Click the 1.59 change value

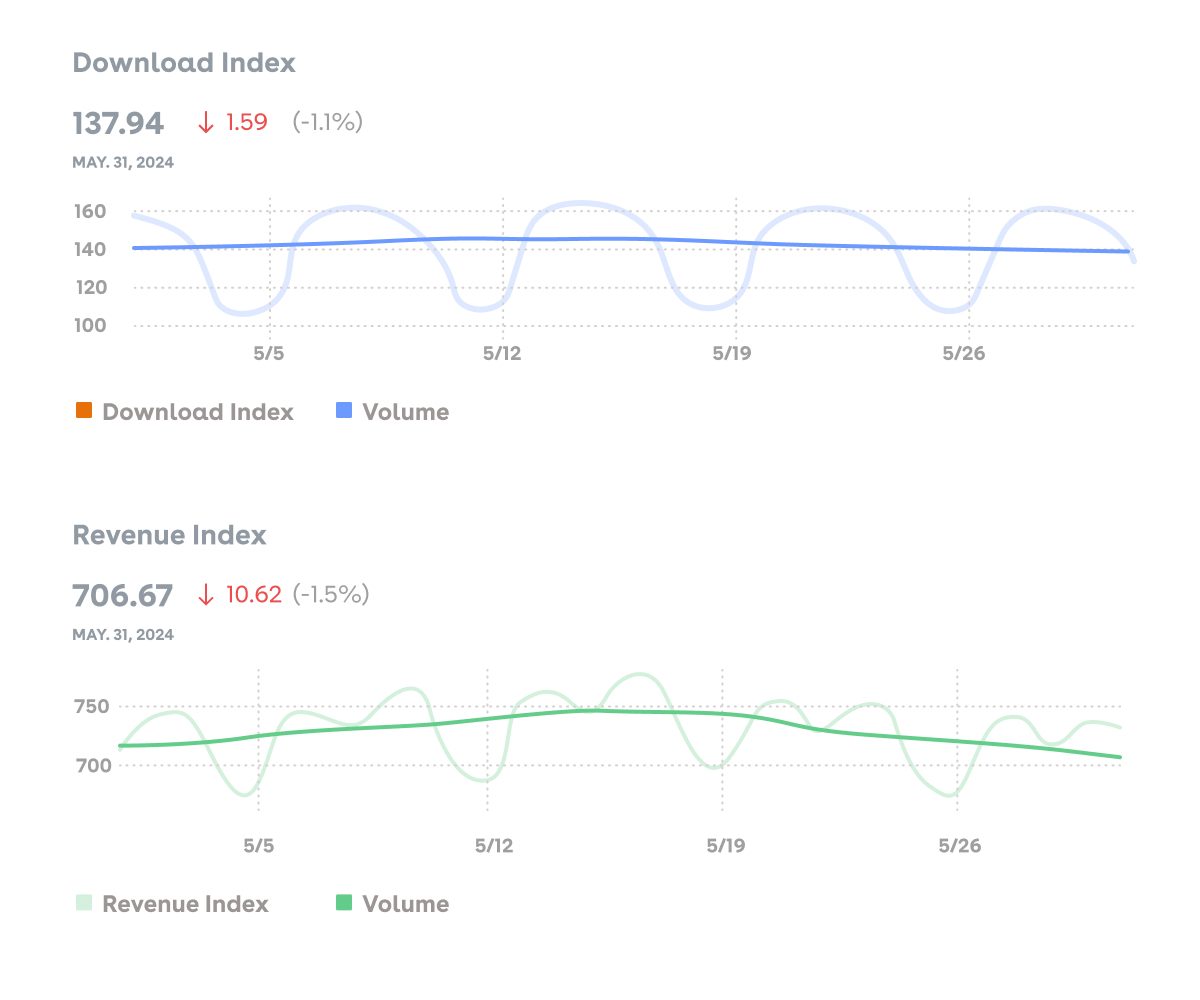click(x=246, y=122)
